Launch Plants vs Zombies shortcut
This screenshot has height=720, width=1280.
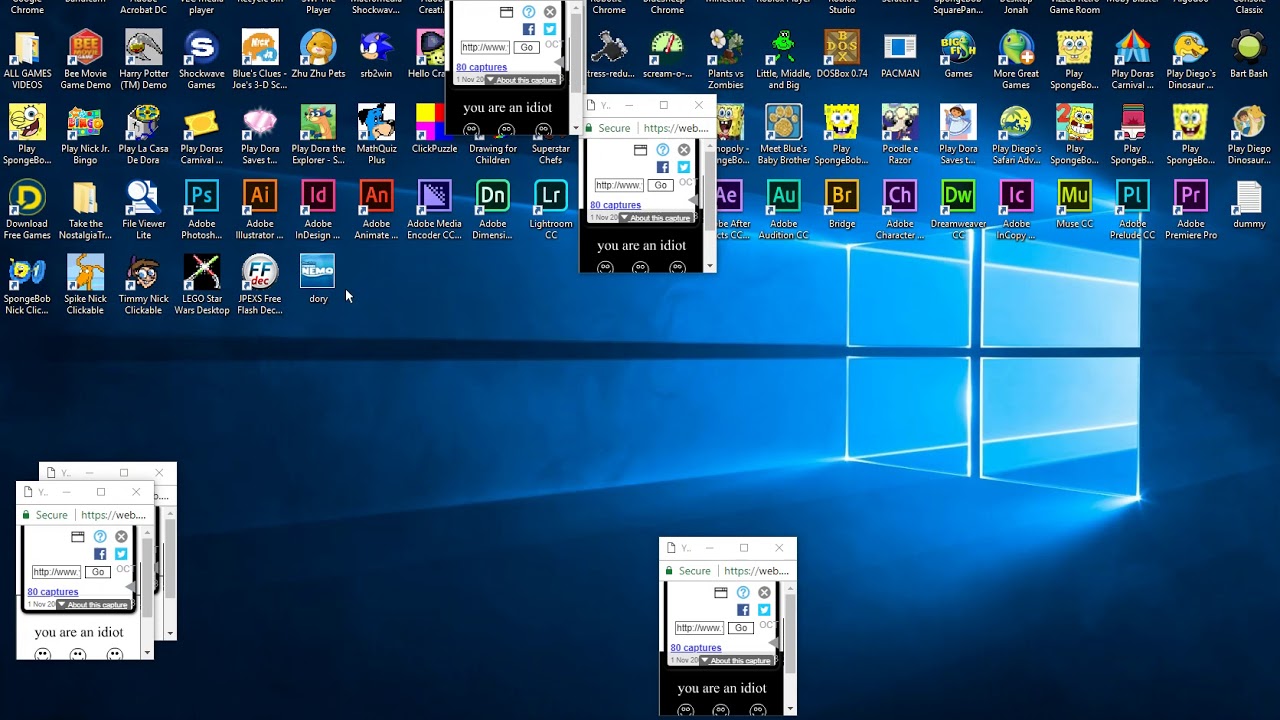[725, 60]
